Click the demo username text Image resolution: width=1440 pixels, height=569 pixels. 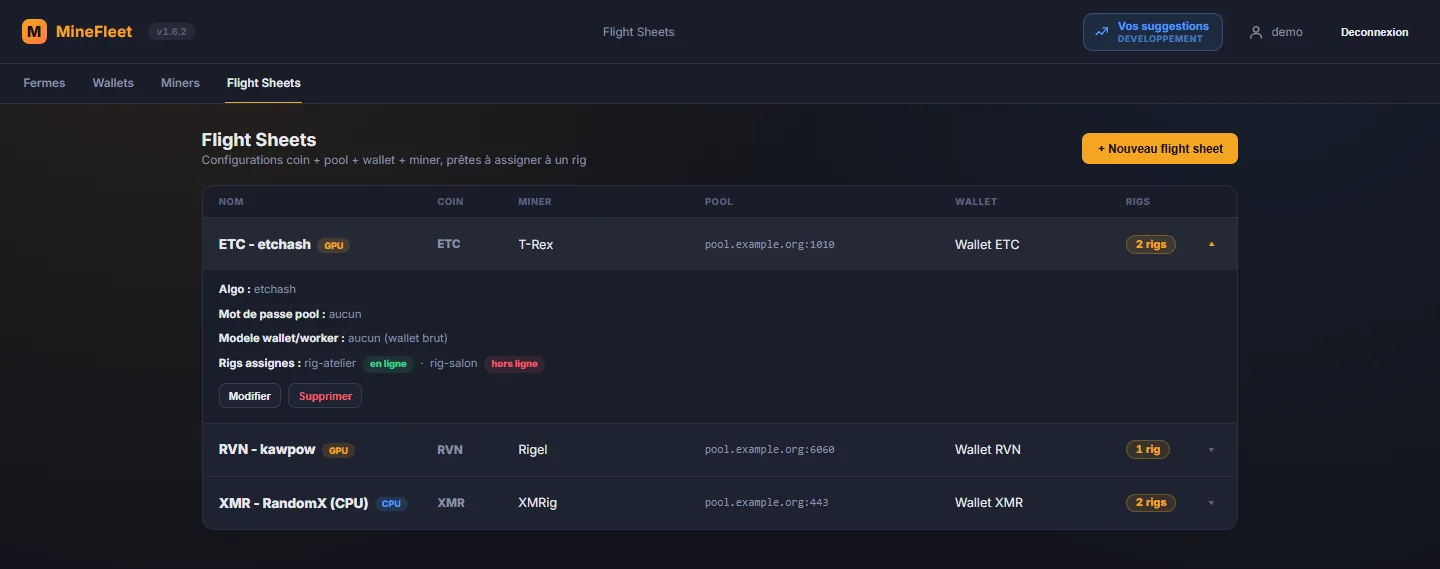pyautogui.click(x=1287, y=32)
